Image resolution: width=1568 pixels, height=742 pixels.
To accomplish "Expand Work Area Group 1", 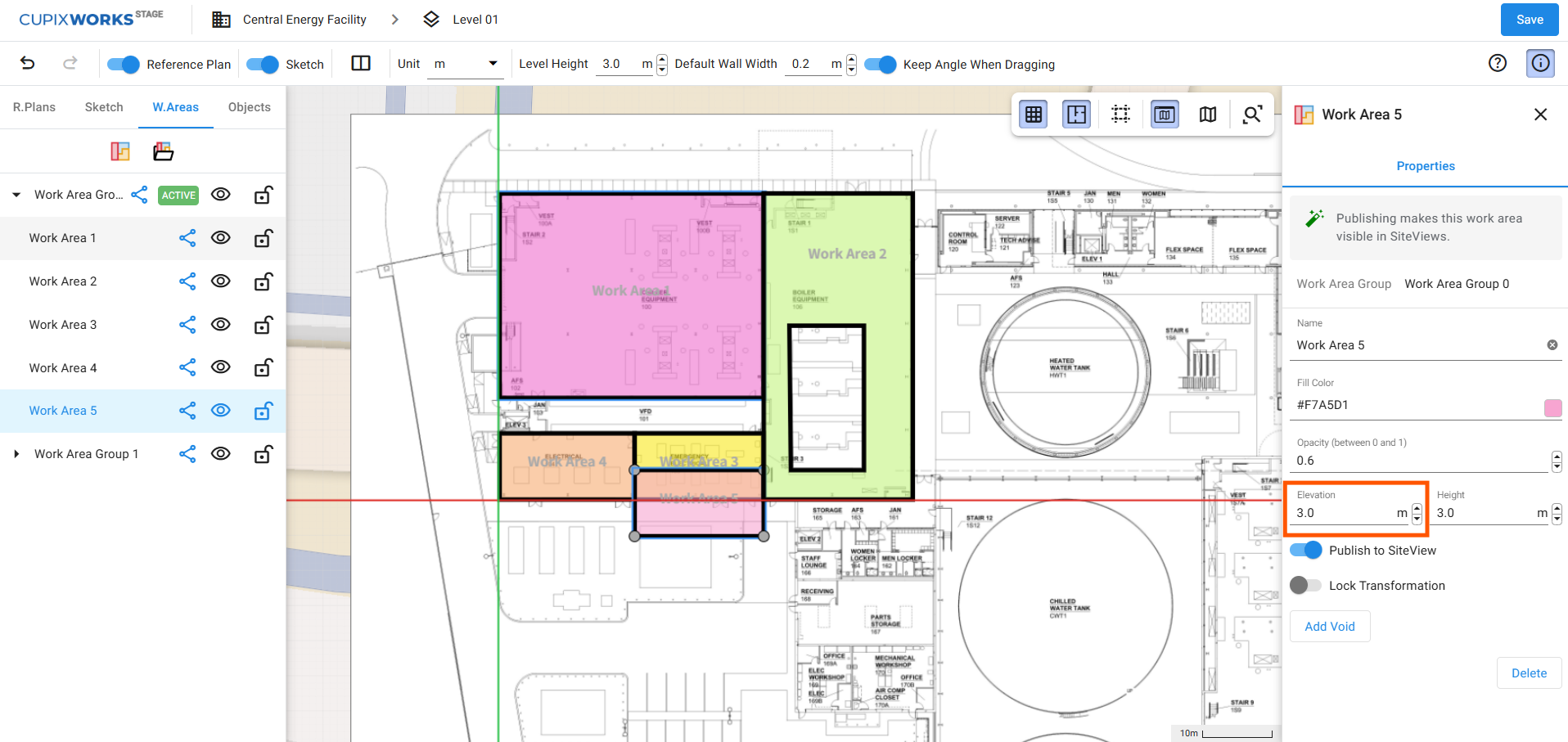I will [16, 454].
